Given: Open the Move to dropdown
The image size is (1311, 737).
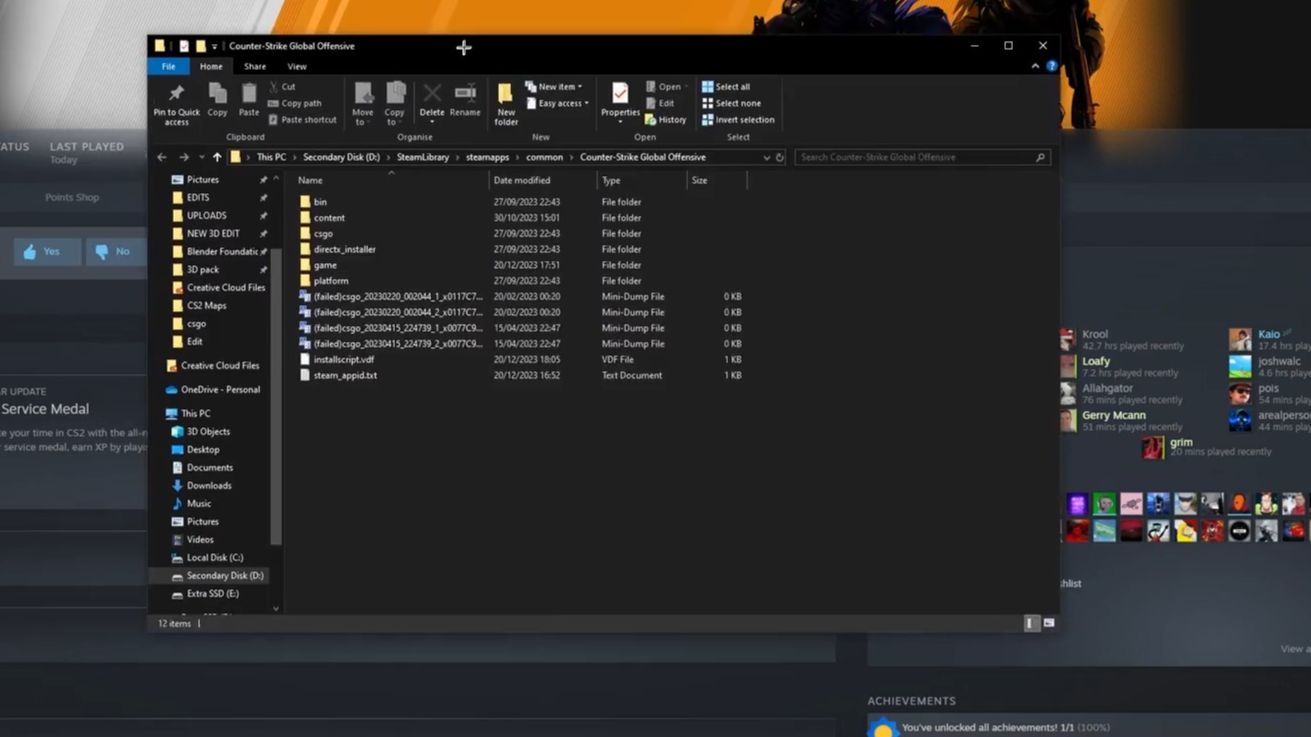Looking at the screenshot, I should click(x=363, y=104).
